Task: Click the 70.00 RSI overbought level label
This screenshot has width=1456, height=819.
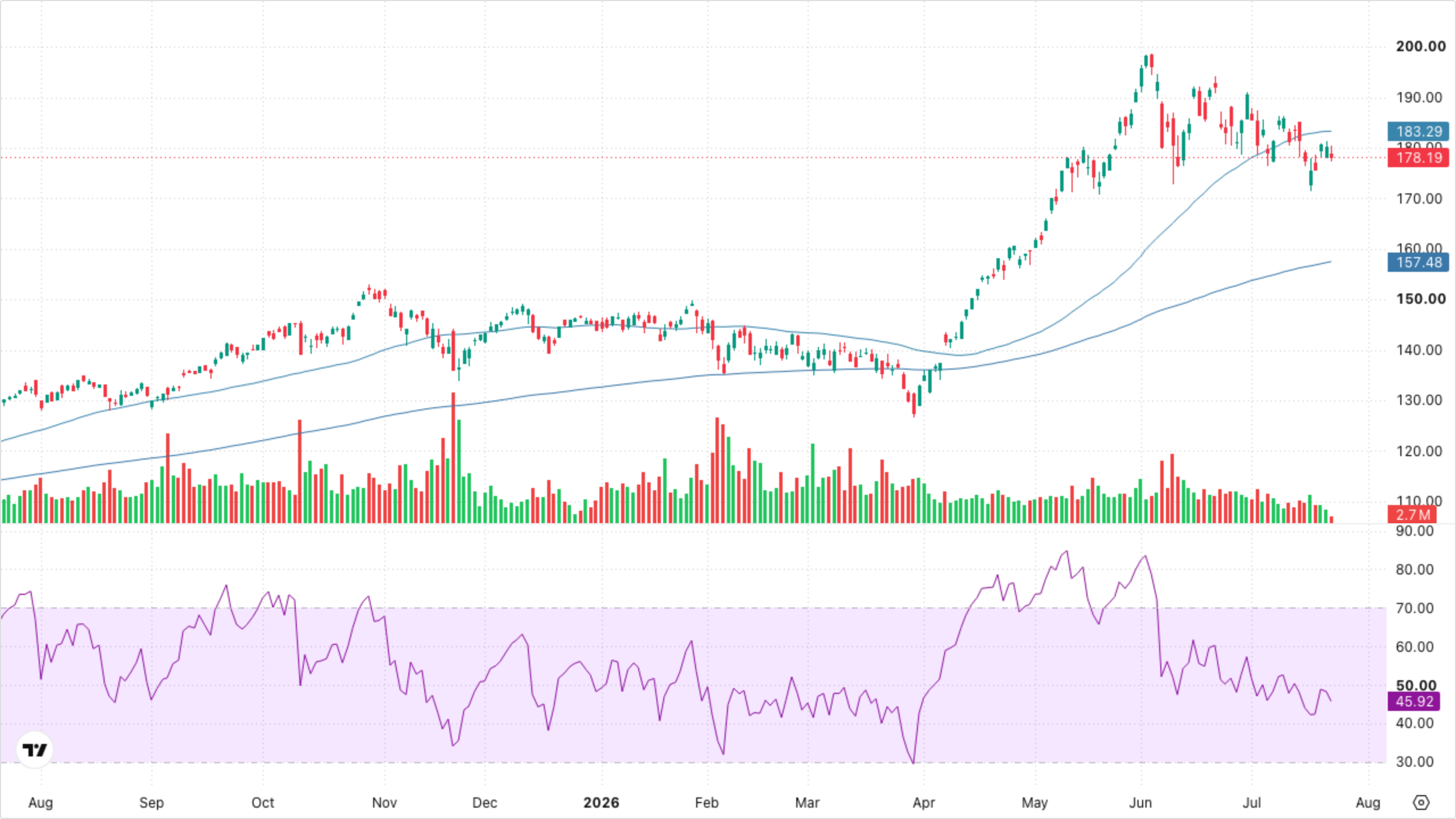Action: coord(1415,608)
